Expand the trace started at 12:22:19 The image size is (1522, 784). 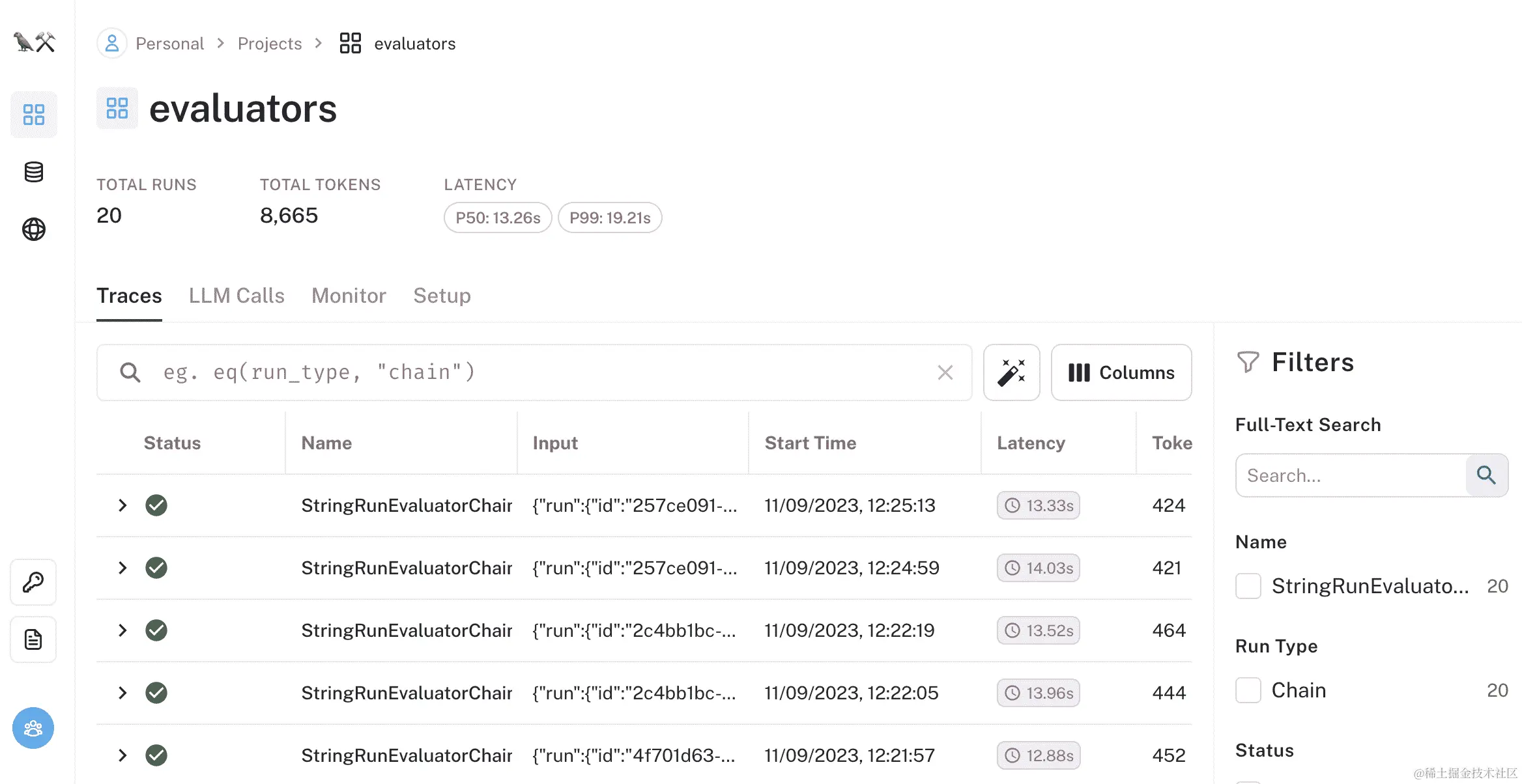[122, 630]
